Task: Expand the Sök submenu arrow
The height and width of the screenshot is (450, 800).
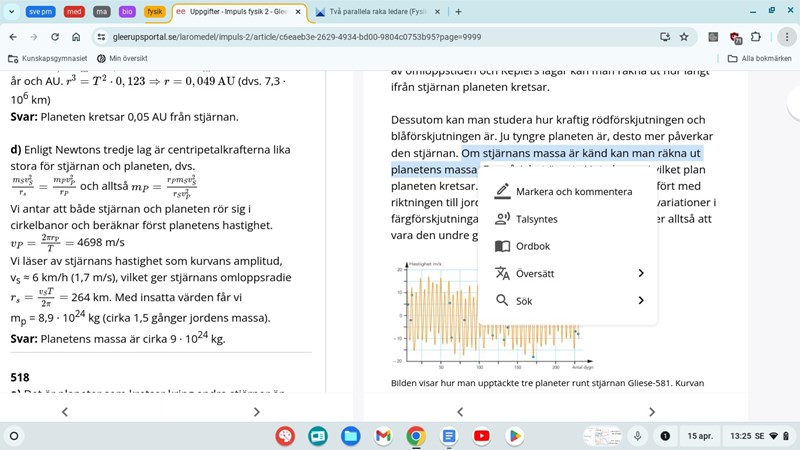Action: tap(640, 300)
